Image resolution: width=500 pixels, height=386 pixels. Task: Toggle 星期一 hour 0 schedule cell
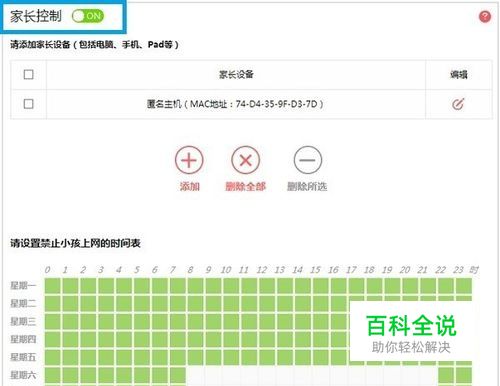tap(53, 286)
